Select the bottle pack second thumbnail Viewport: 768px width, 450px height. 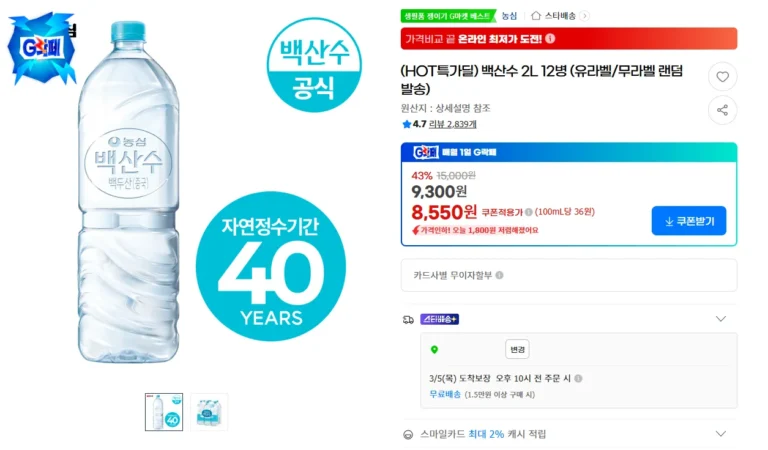coord(210,411)
